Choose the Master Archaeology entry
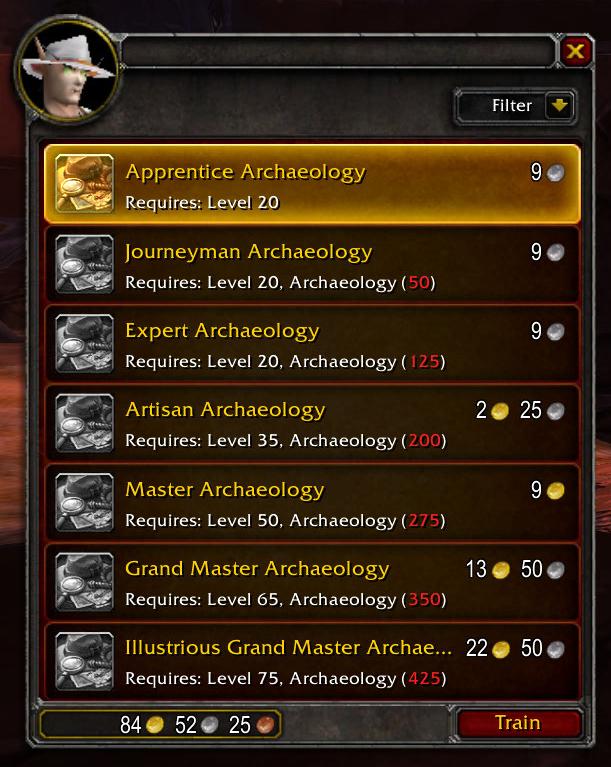The width and height of the screenshot is (611, 767). click(312, 502)
